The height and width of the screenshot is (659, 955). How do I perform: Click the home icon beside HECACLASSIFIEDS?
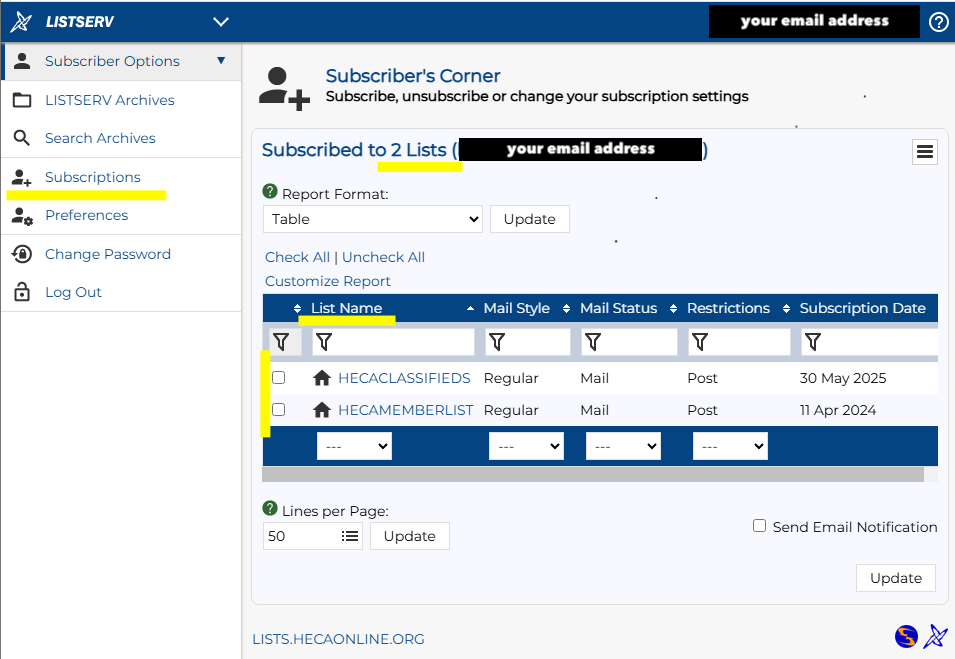tap(322, 378)
